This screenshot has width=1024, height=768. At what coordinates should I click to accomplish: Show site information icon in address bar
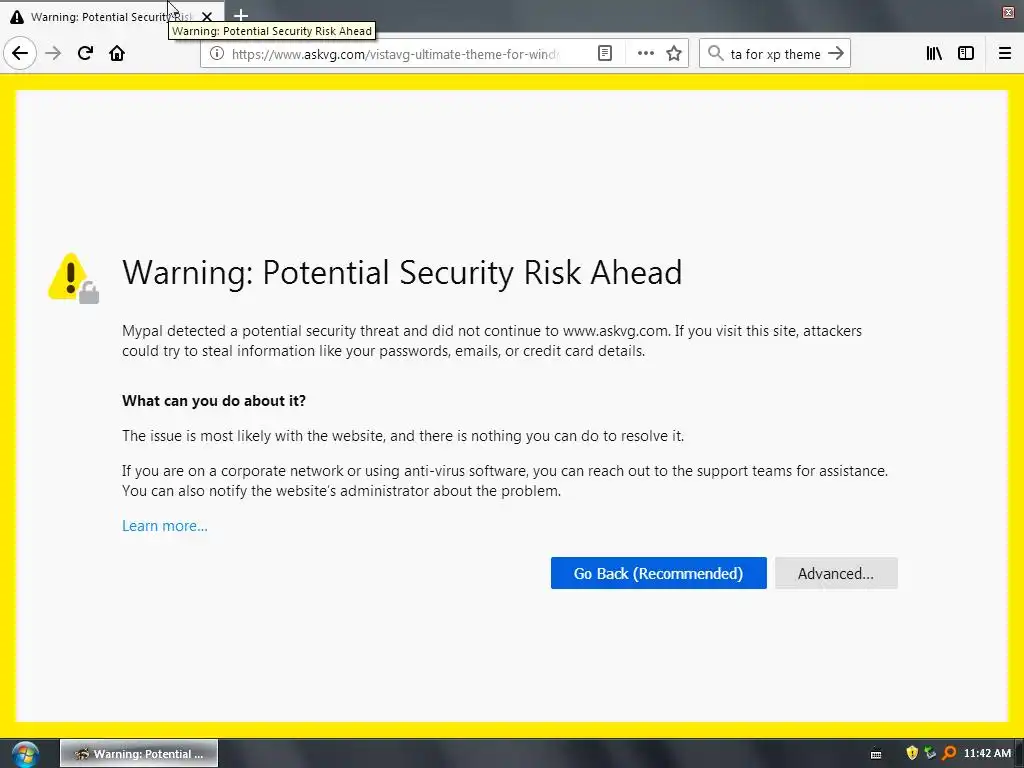click(x=217, y=54)
